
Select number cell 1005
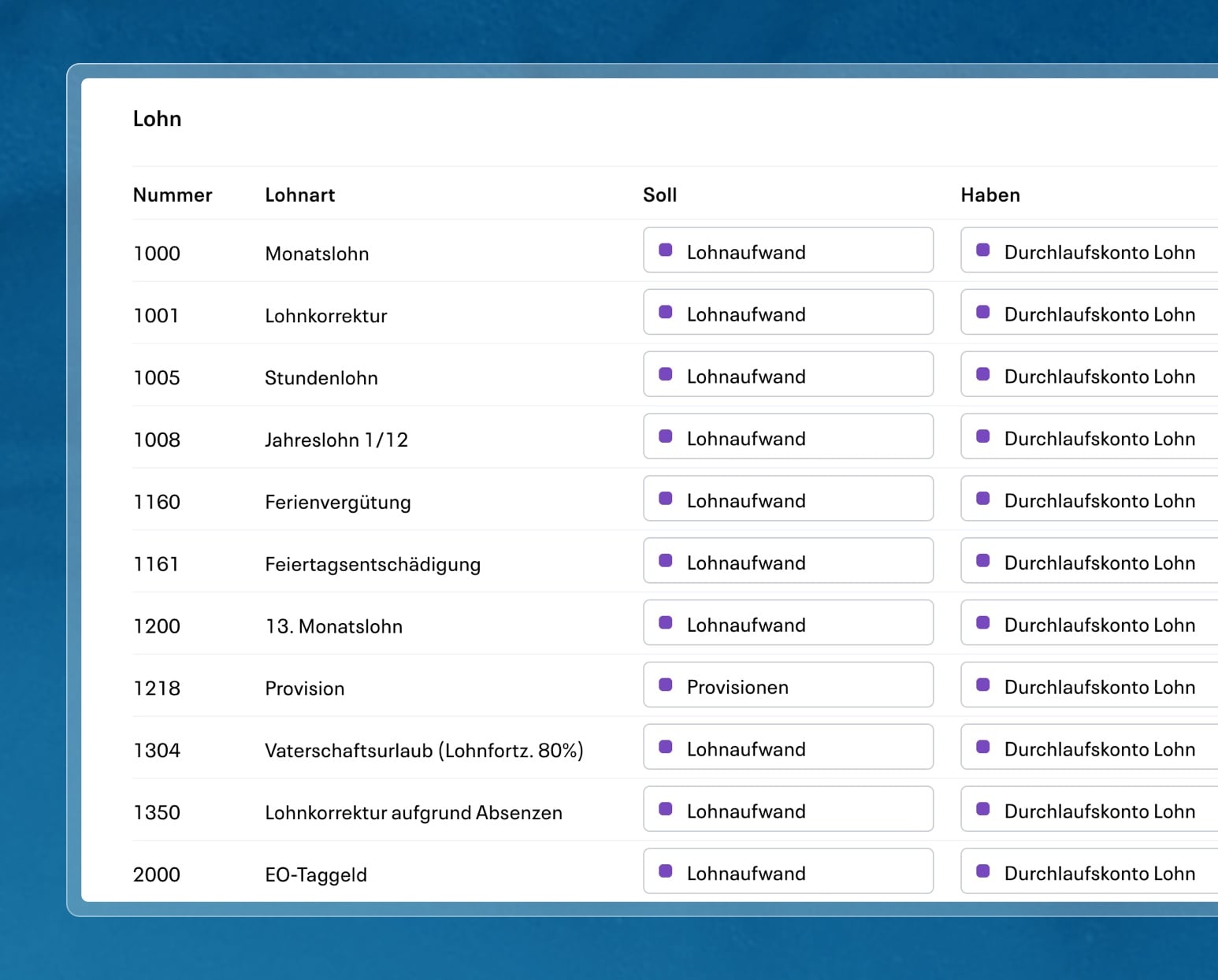coord(157,378)
